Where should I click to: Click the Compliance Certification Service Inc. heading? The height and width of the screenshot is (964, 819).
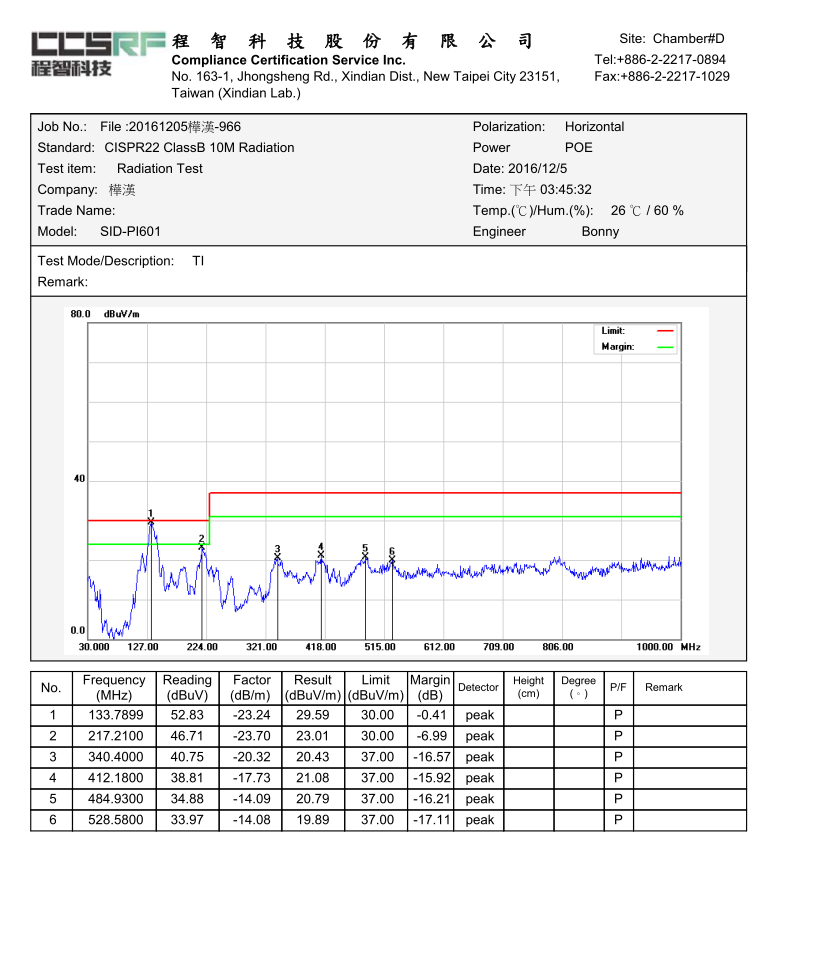[x=288, y=60]
